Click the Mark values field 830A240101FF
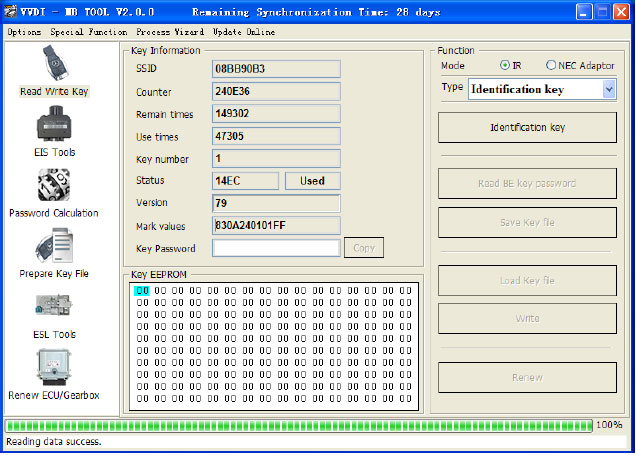 [276, 225]
